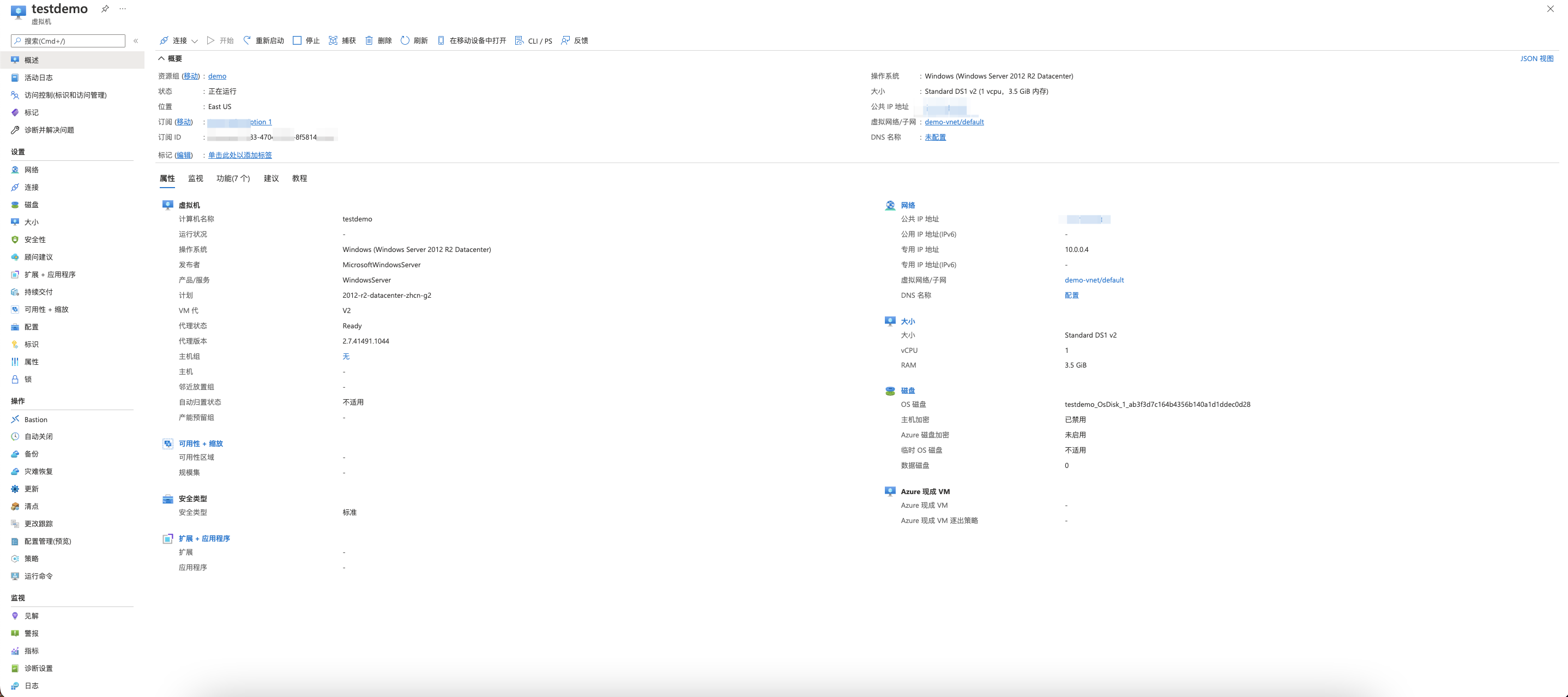Click the 编辑 link beside 标记
Image resolution: width=1568 pixels, height=697 pixels.
click(x=183, y=155)
